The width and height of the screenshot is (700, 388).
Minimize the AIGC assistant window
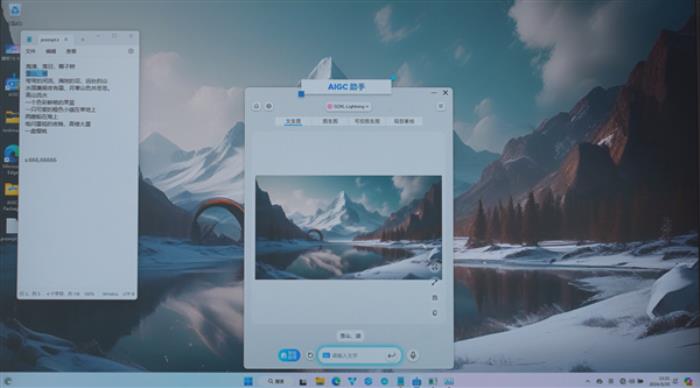(x=434, y=93)
